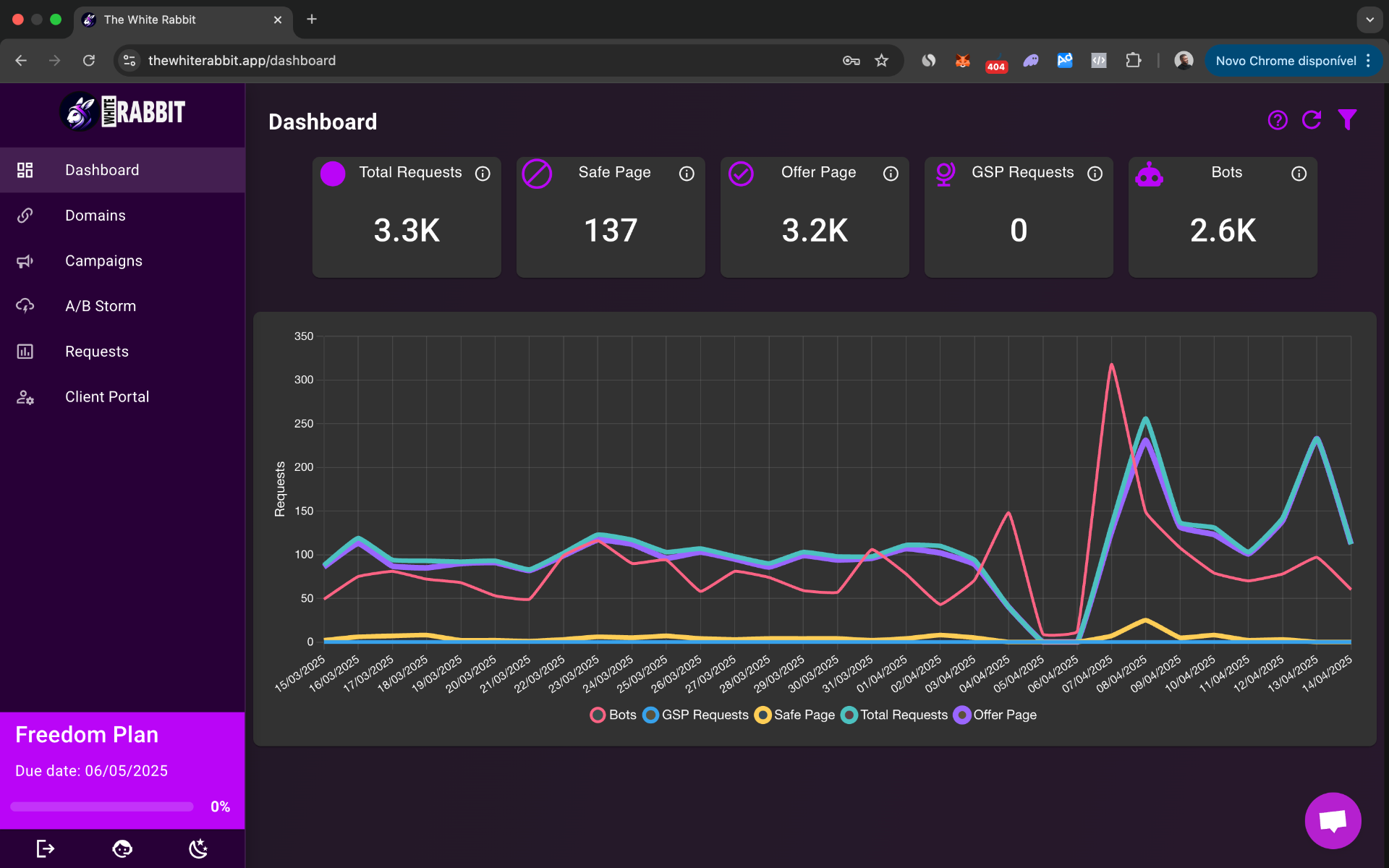The width and height of the screenshot is (1389, 868).
Task: Click the Freedom Plan usage progress bar
Action: coord(102,807)
